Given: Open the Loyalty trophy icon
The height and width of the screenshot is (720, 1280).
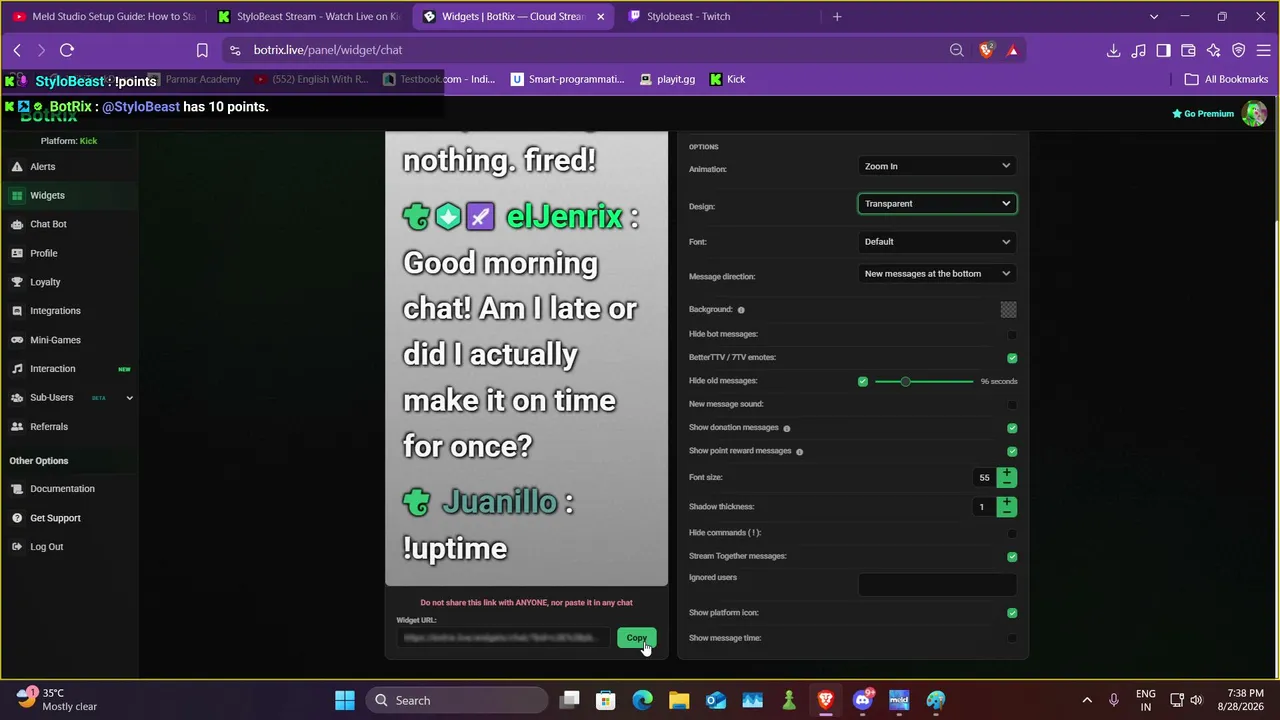Looking at the screenshot, I should pyautogui.click(x=17, y=283).
